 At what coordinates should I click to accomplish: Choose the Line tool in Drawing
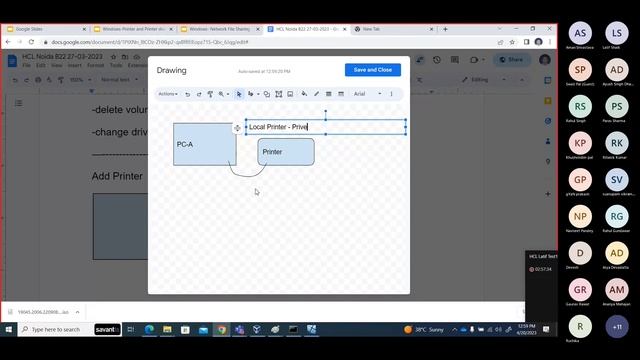(251, 94)
